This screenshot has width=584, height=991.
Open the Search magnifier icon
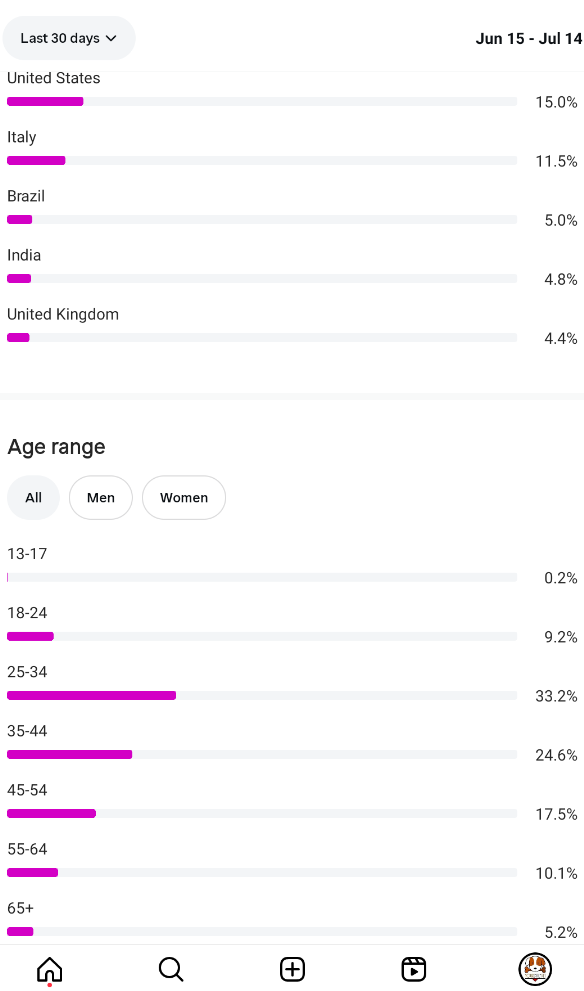pos(171,969)
